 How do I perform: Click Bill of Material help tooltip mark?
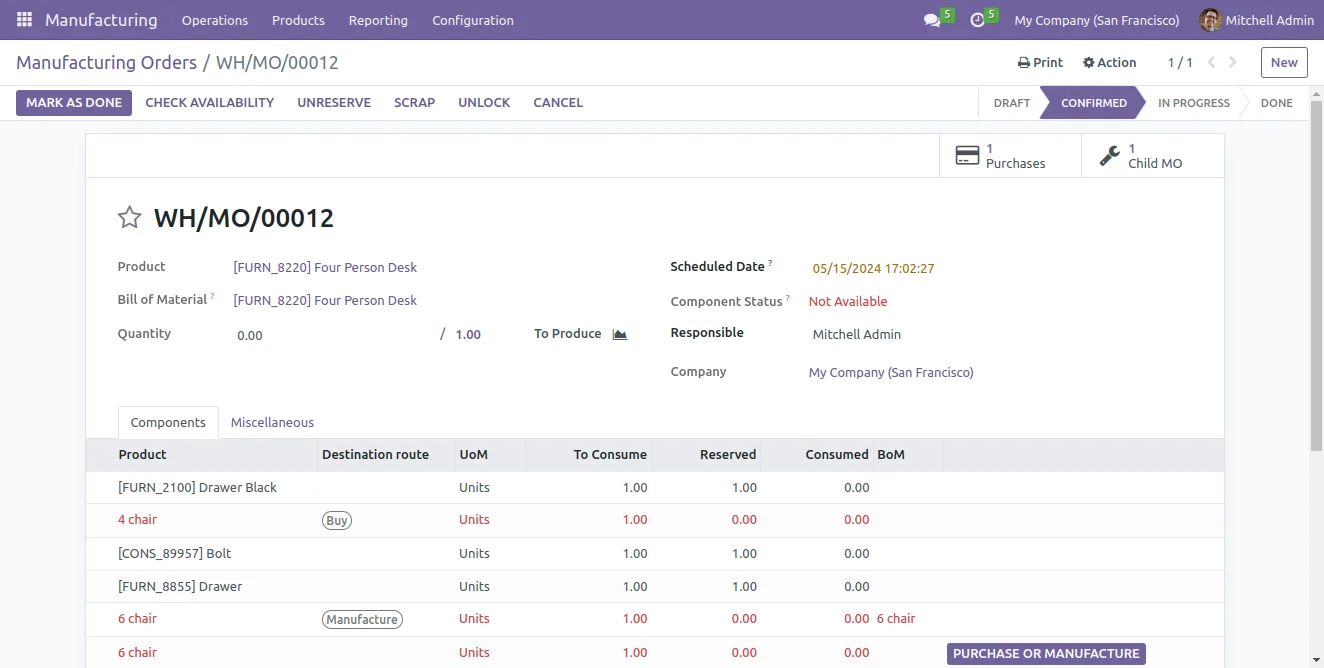(212, 296)
